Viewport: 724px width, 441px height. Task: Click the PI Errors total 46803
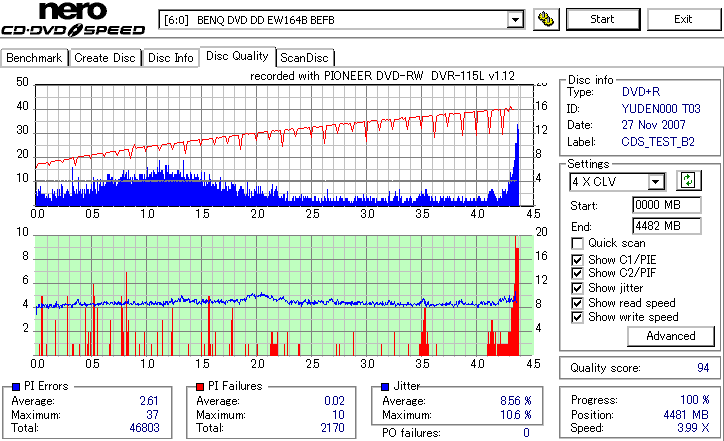[x=145, y=428]
